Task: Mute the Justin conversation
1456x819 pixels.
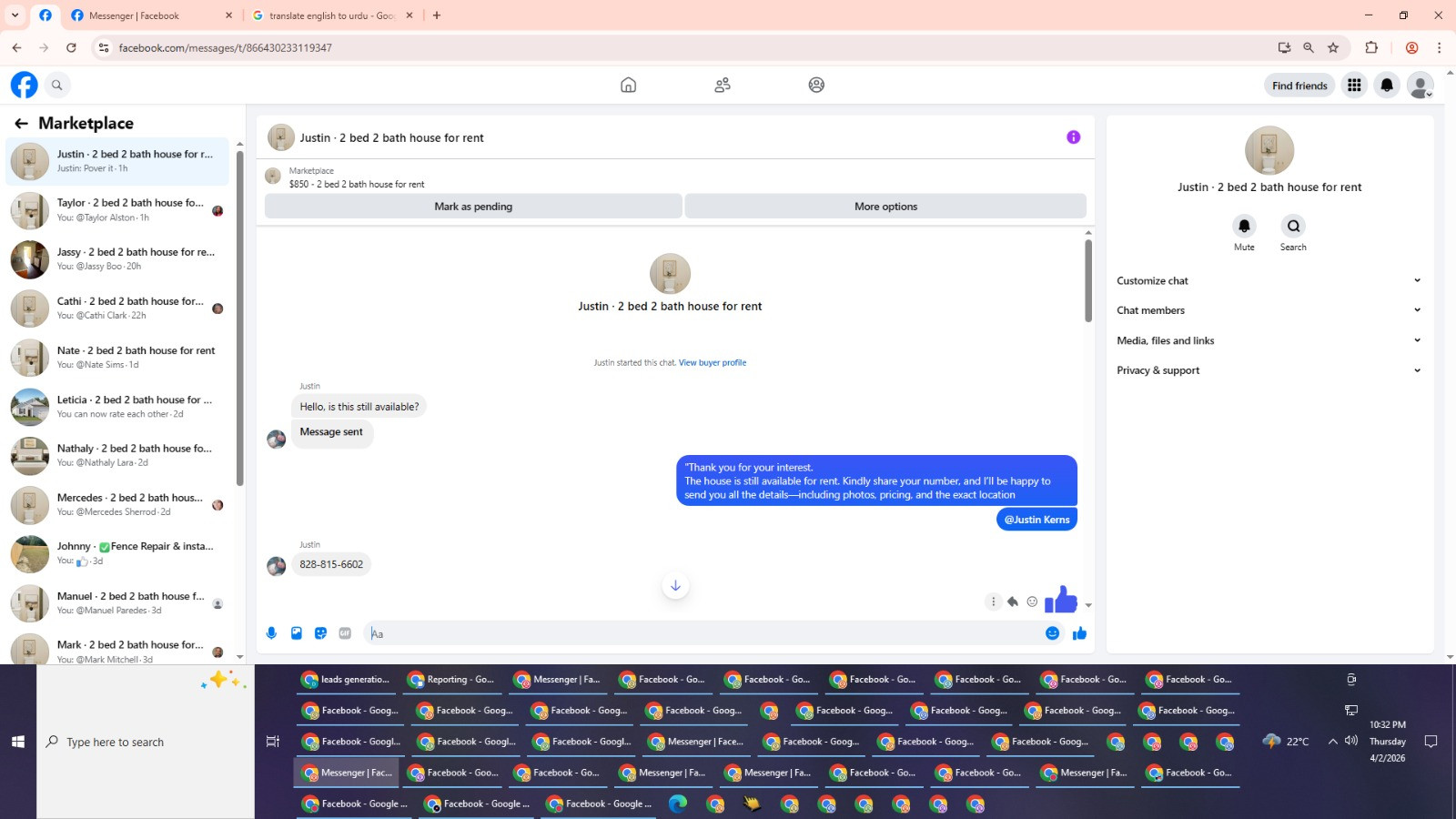Action: click(1244, 226)
